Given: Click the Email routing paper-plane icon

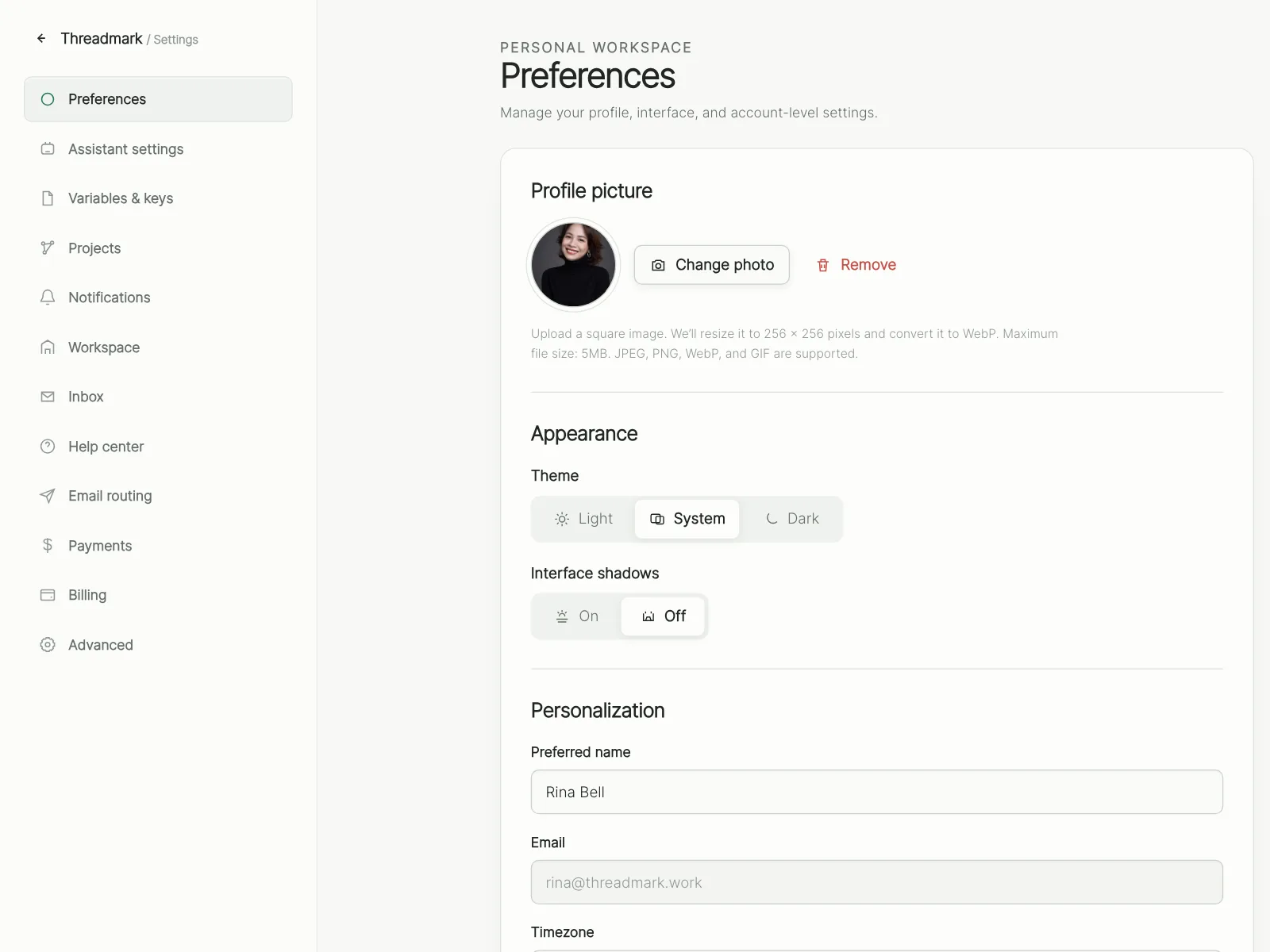Looking at the screenshot, I should click(48, 496).
